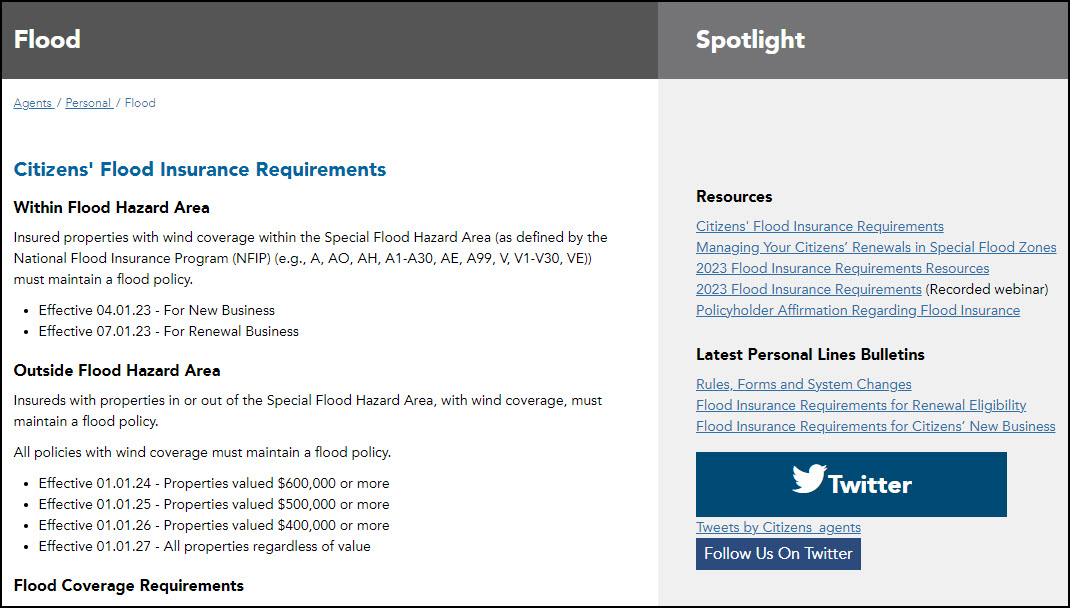
Task: Open Flood Insurance Requirements for Renewal Eligibility
Action: click(x=861, y=405)
